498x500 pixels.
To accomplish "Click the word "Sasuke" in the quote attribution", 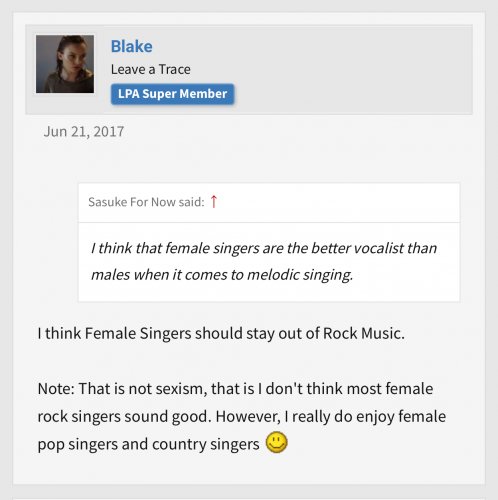I will pyautogui.click(x=107, y=202).
